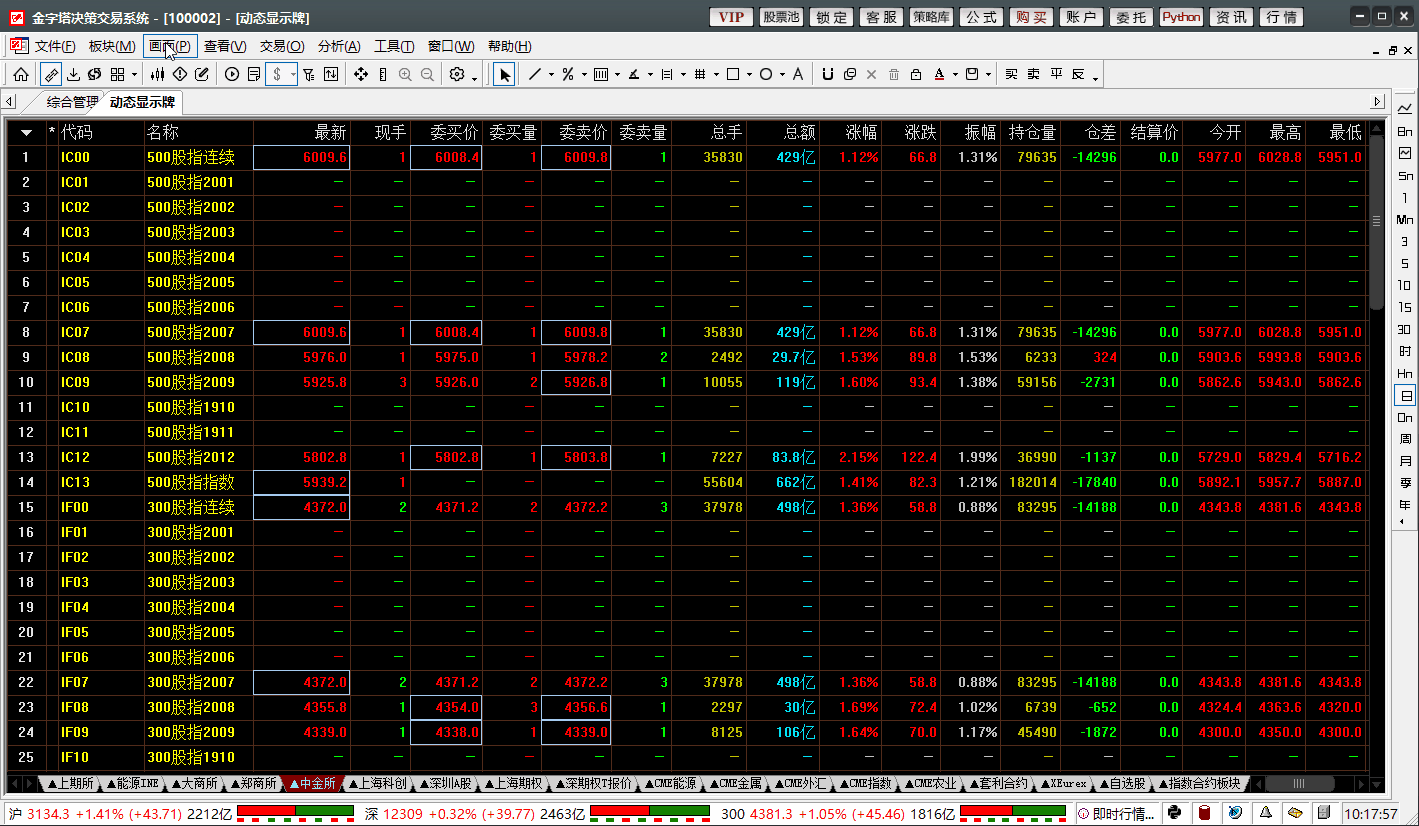
Task: Click the envelope message status bar icon
Action: [x=1295, y=813]
